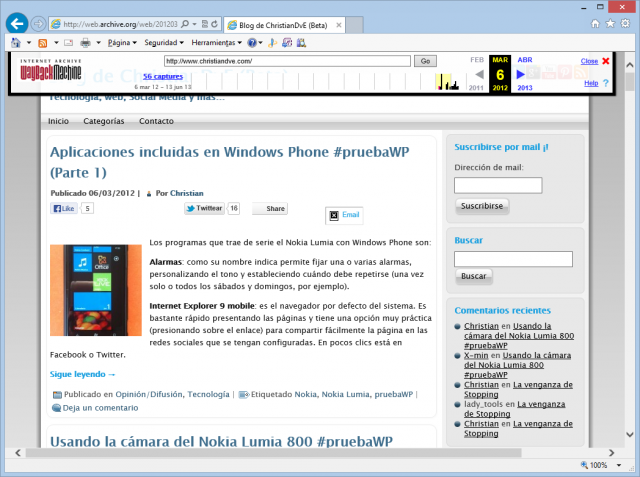Open the Aplicaciones incluidas en Windows Phone post title
The image size is (640, 477).
click(x=229, y=162)
